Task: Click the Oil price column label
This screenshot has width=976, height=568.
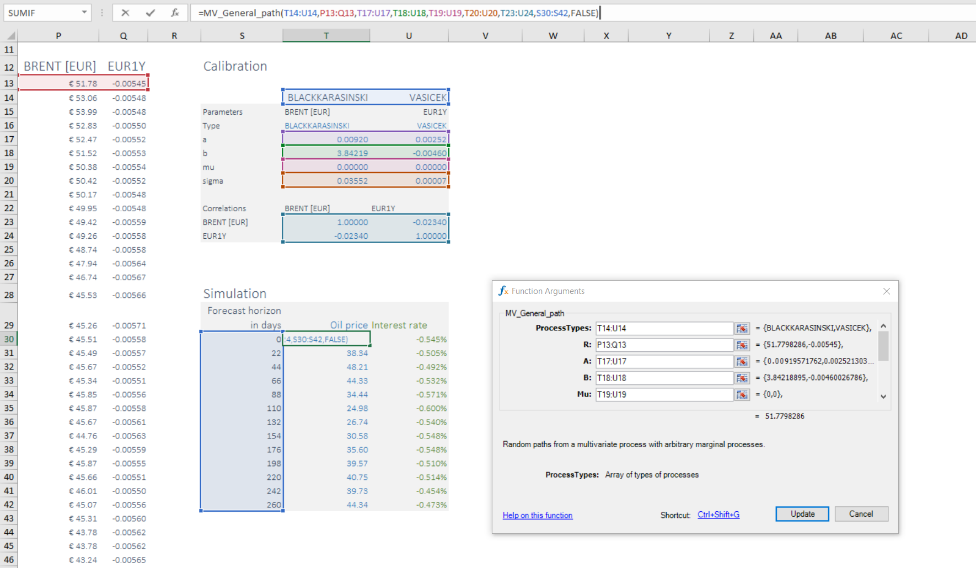Action: [x=349, y=325]
